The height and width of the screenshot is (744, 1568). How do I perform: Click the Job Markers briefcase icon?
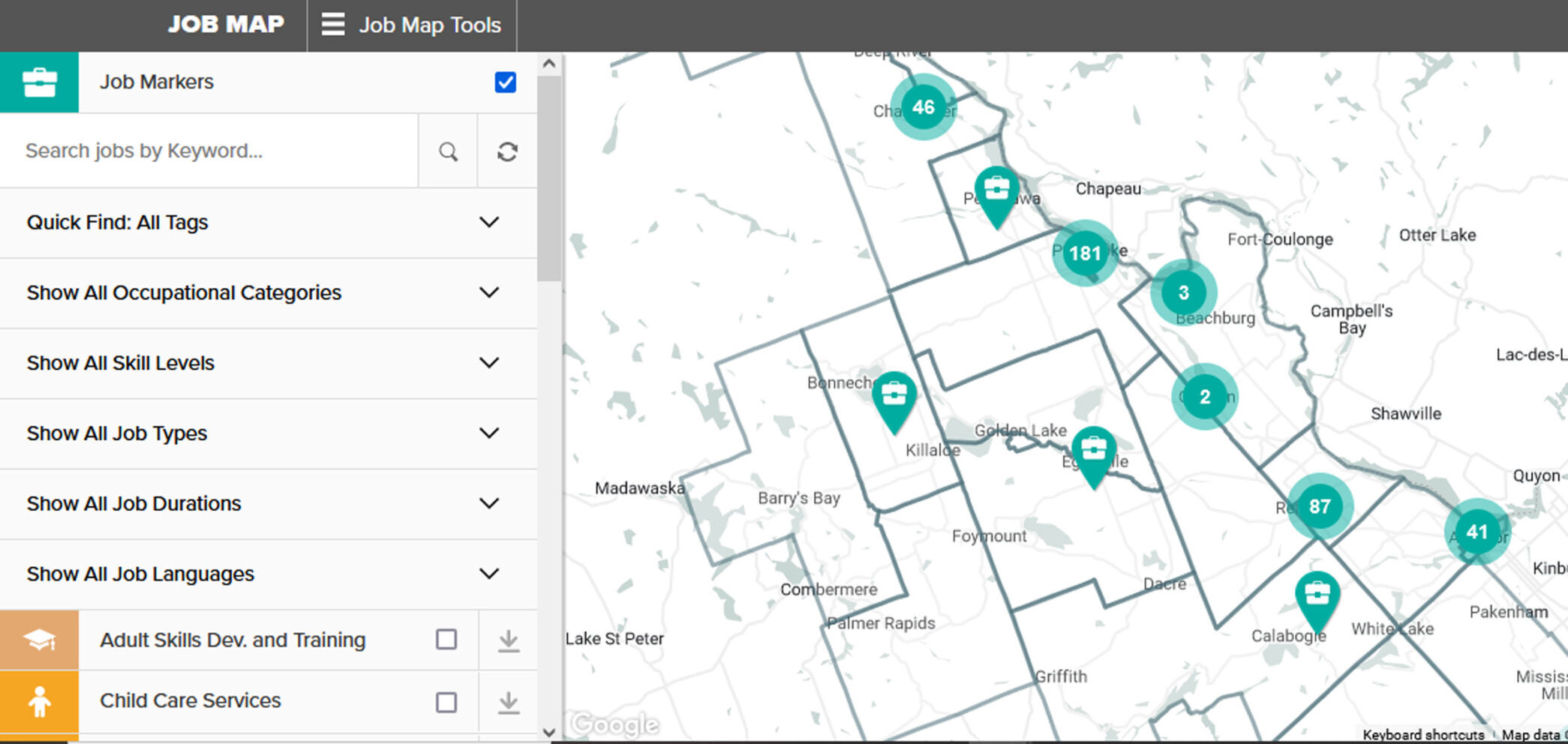pos(39,82)
